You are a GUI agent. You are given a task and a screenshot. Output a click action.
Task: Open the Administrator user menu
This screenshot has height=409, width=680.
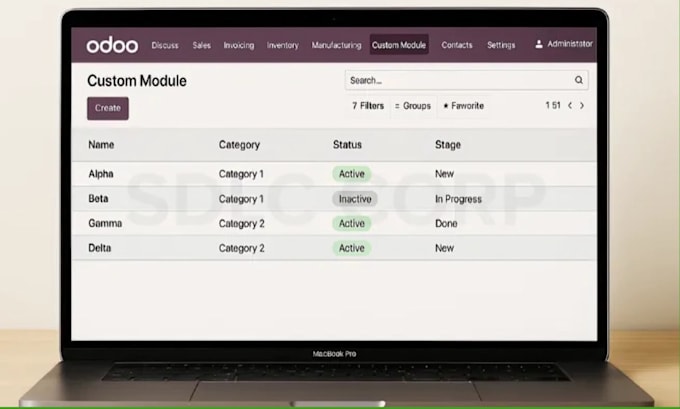[x=564, y=44]
